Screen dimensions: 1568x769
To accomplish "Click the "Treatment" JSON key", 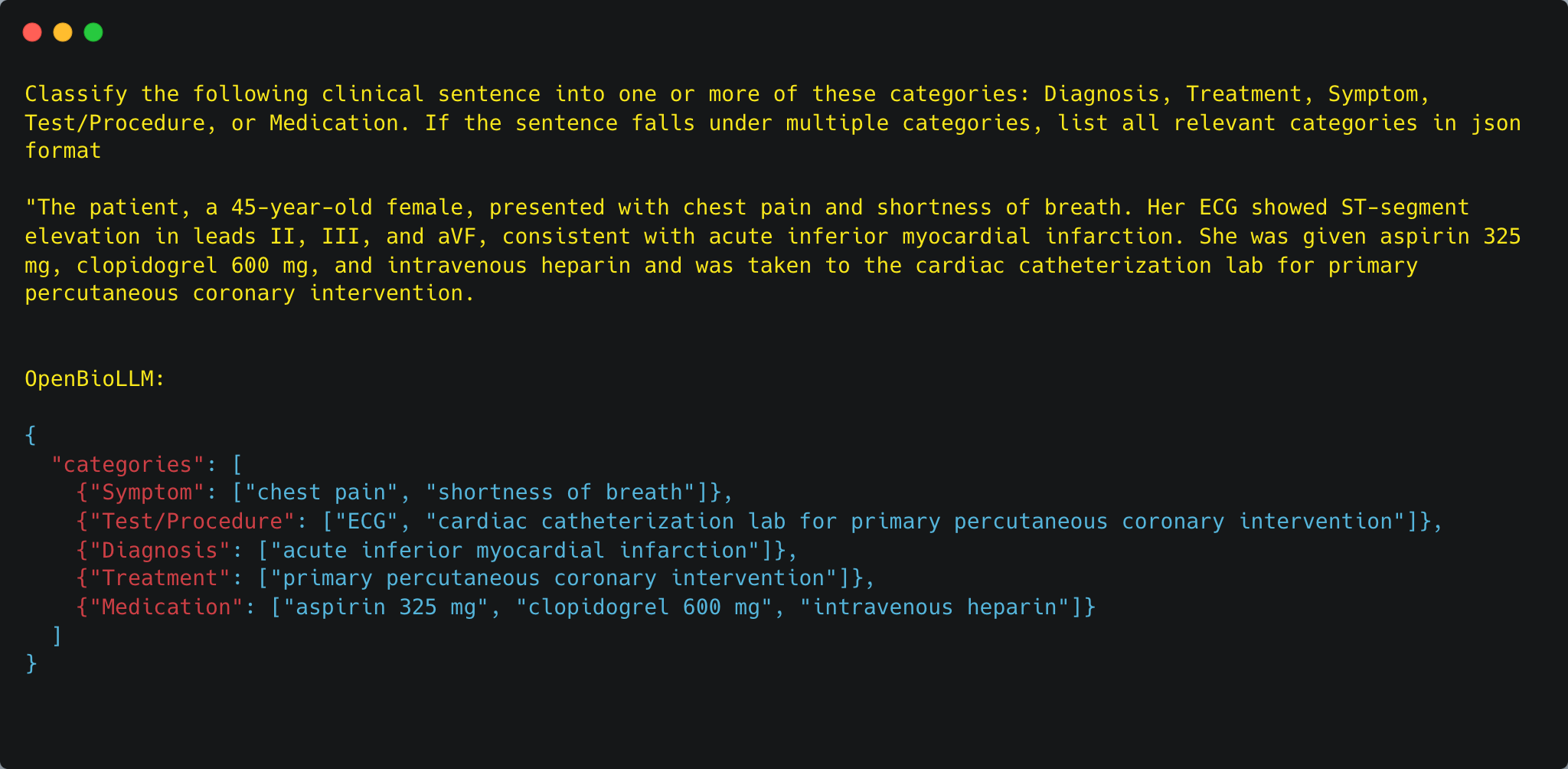I will 160,578.
